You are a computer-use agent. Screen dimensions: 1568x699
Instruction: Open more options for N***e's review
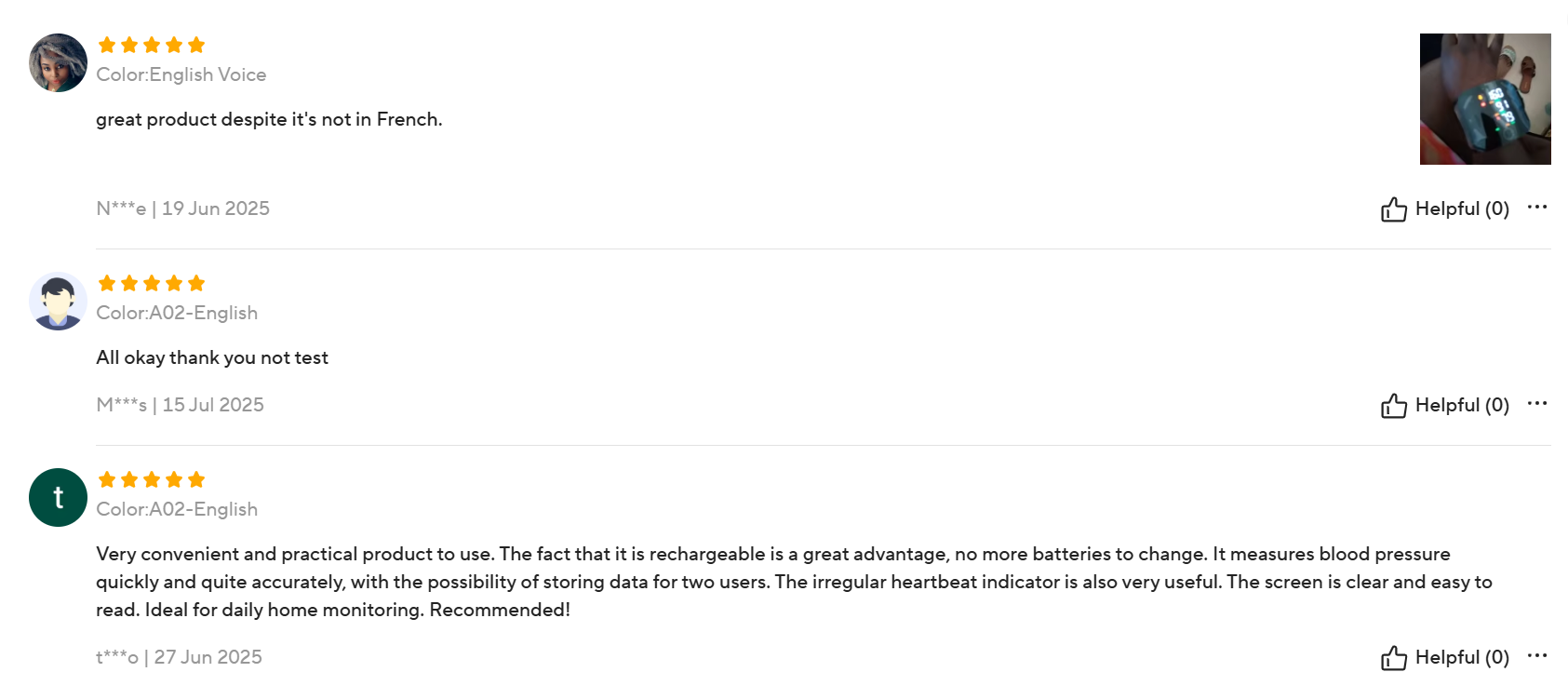pyautogui.click(x=1536, y=207)
